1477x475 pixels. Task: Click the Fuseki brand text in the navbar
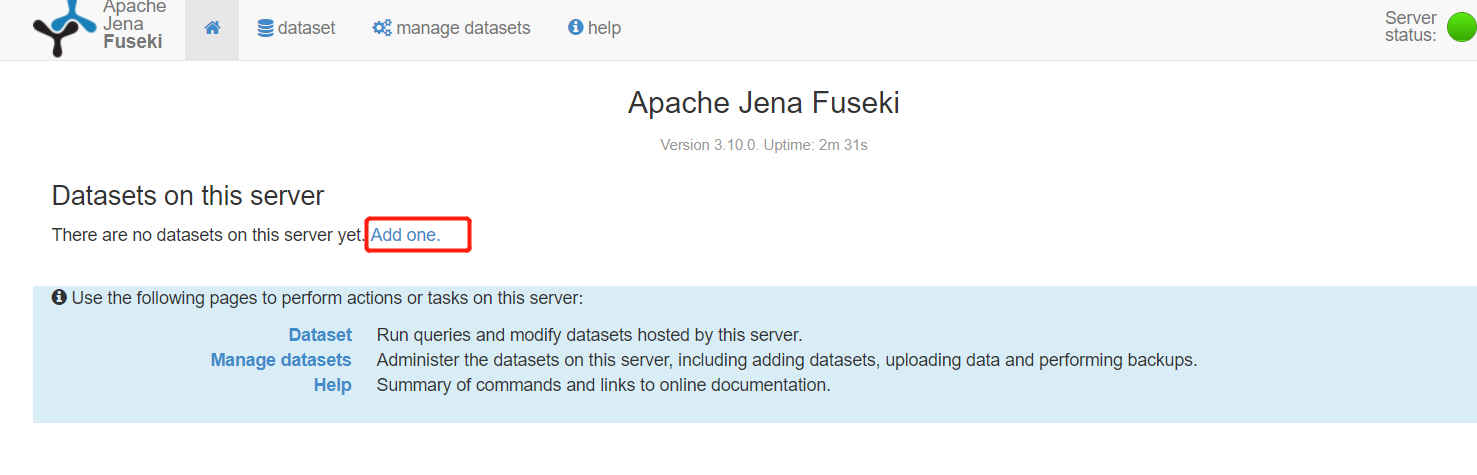tap(132, 42)
